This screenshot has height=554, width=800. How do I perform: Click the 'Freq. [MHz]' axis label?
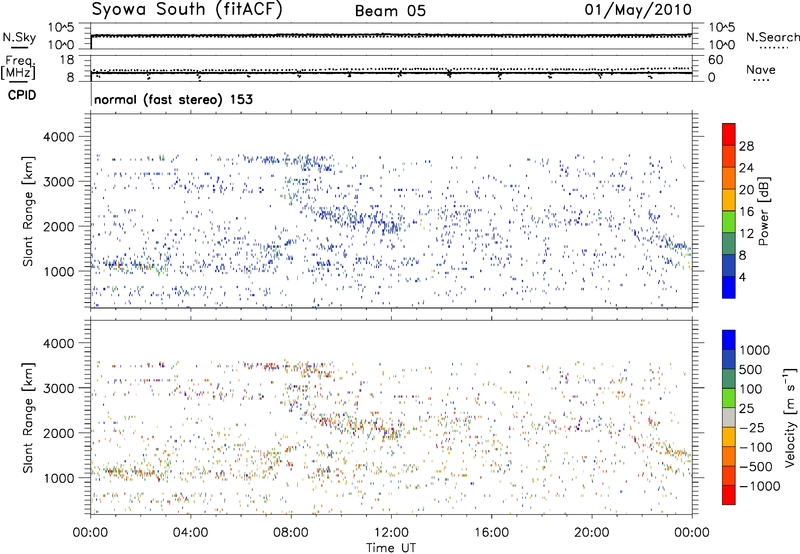18,68
